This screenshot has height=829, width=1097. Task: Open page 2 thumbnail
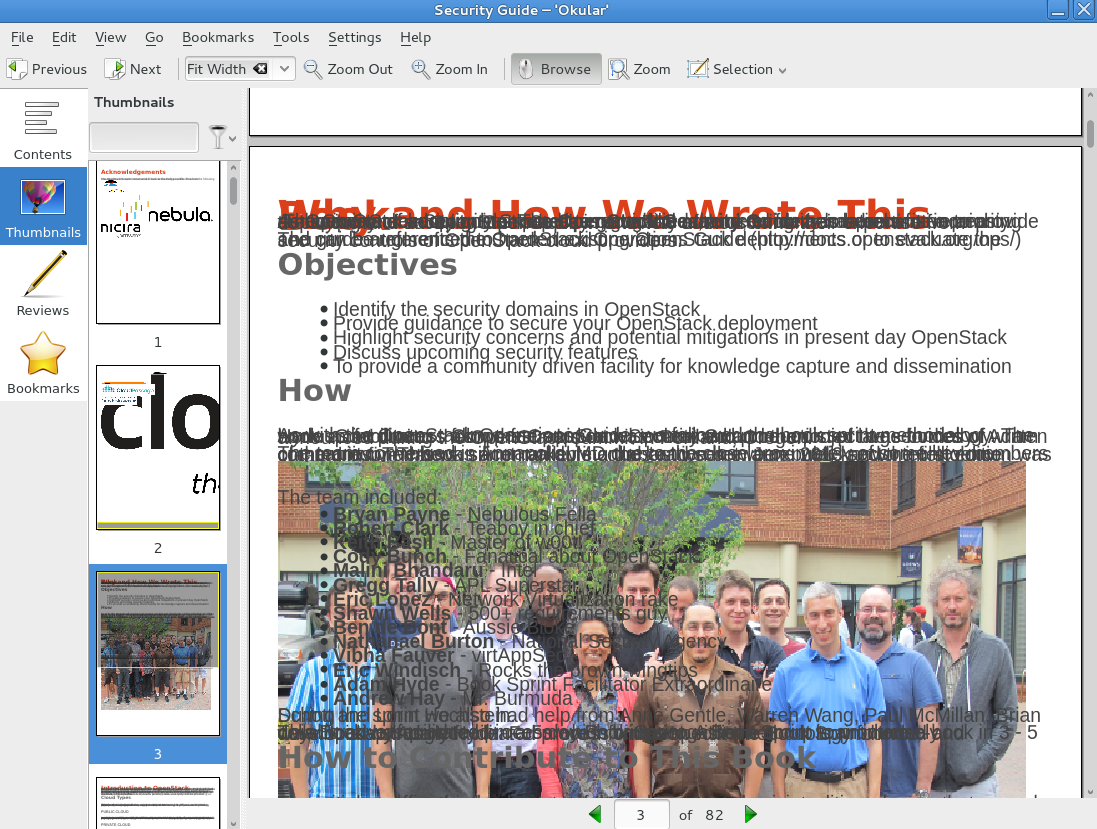click(158, 447)
